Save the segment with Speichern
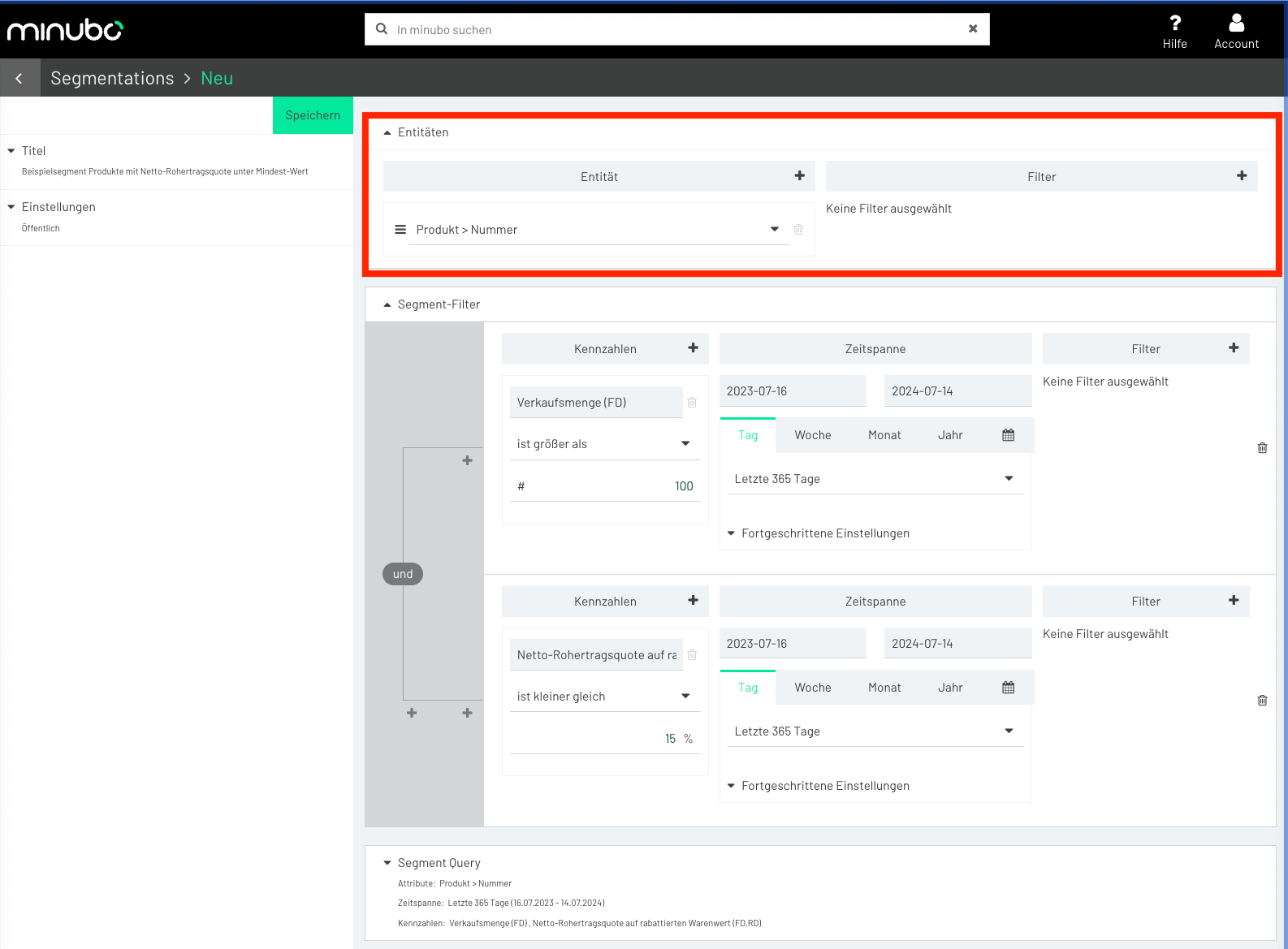Screen dimensions: 1288x949 tap(313, 115)
